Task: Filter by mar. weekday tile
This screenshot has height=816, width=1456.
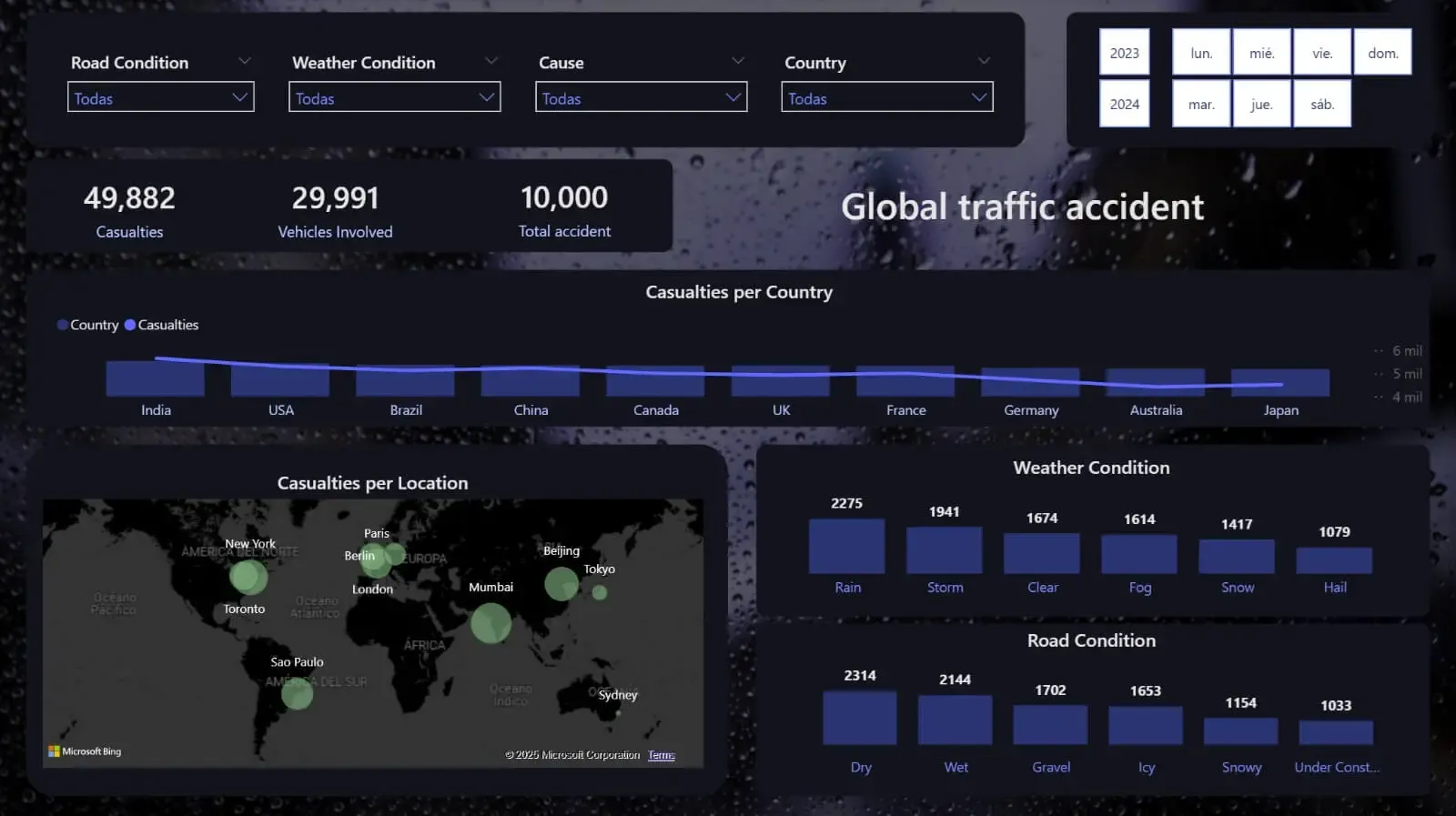Action: [x=1201, y=104]
